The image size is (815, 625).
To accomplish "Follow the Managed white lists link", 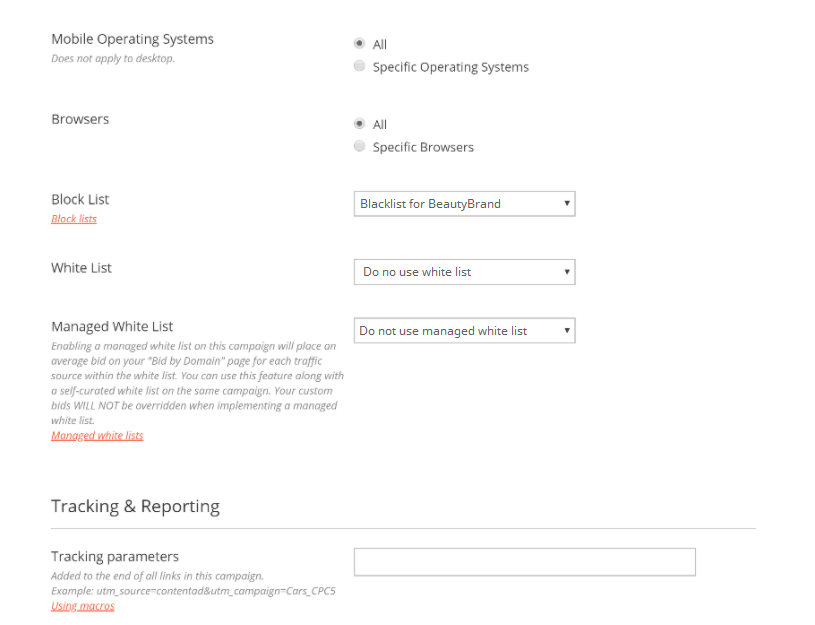I will (97, 436).
